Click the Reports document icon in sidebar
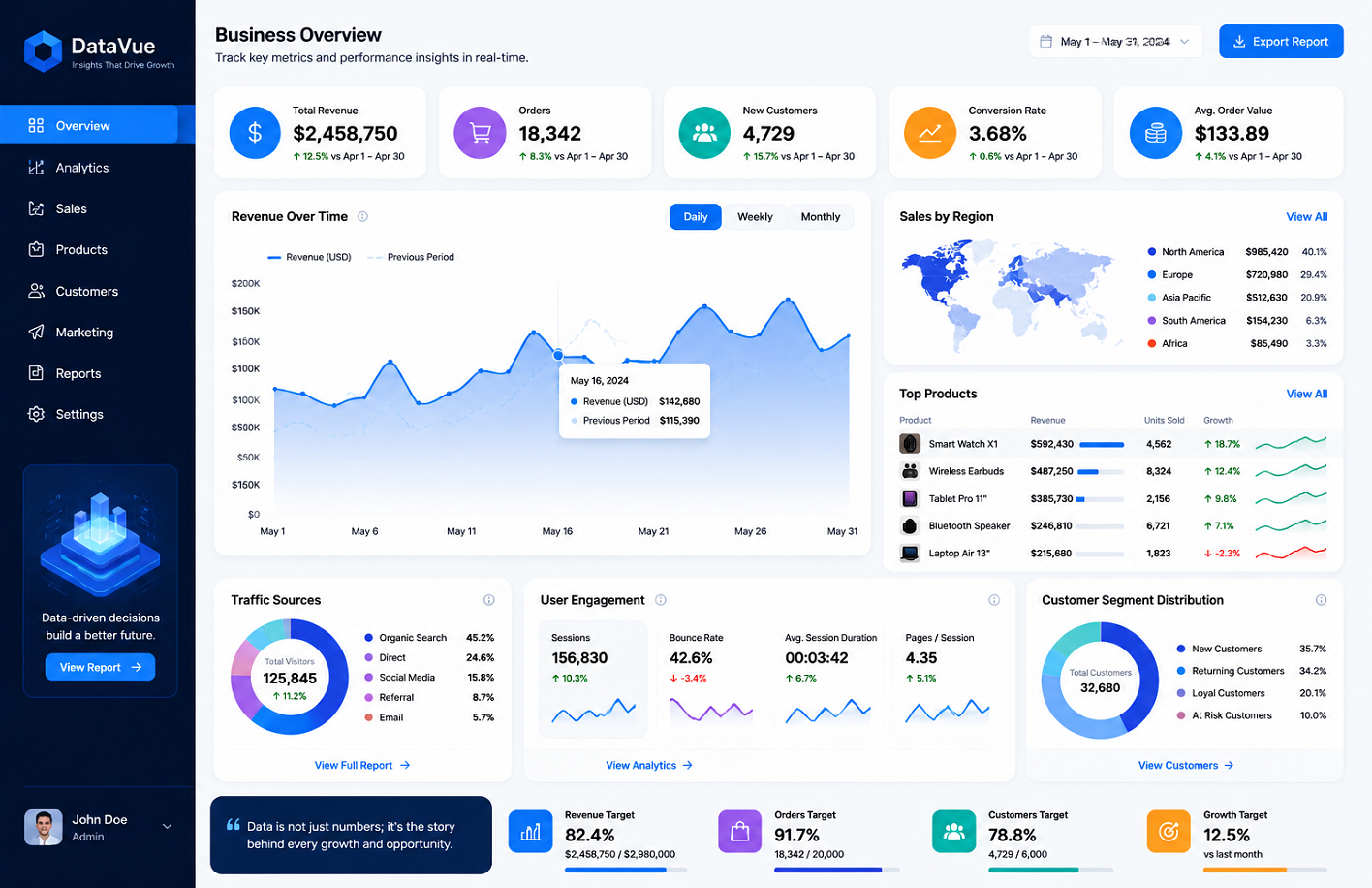Screen dimensions: 1372x888 click(36, 373)
